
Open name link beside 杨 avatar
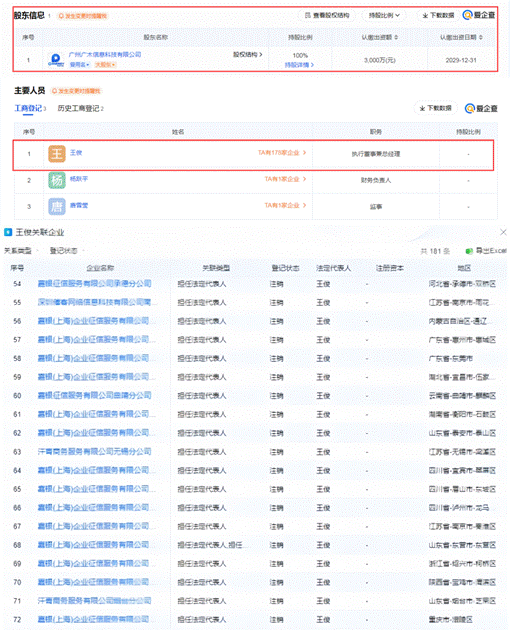[79, 179]
